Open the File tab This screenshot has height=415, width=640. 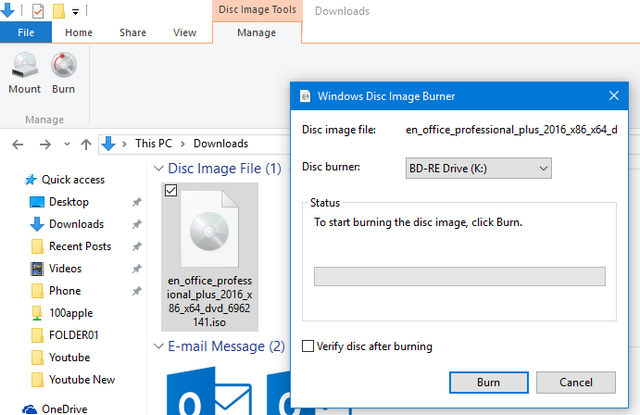[26, 33]
